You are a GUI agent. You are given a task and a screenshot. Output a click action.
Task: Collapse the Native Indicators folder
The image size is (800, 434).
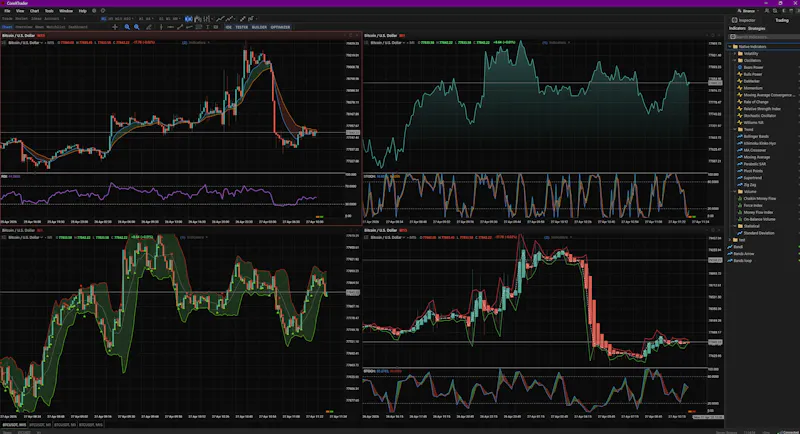[730, 46]
